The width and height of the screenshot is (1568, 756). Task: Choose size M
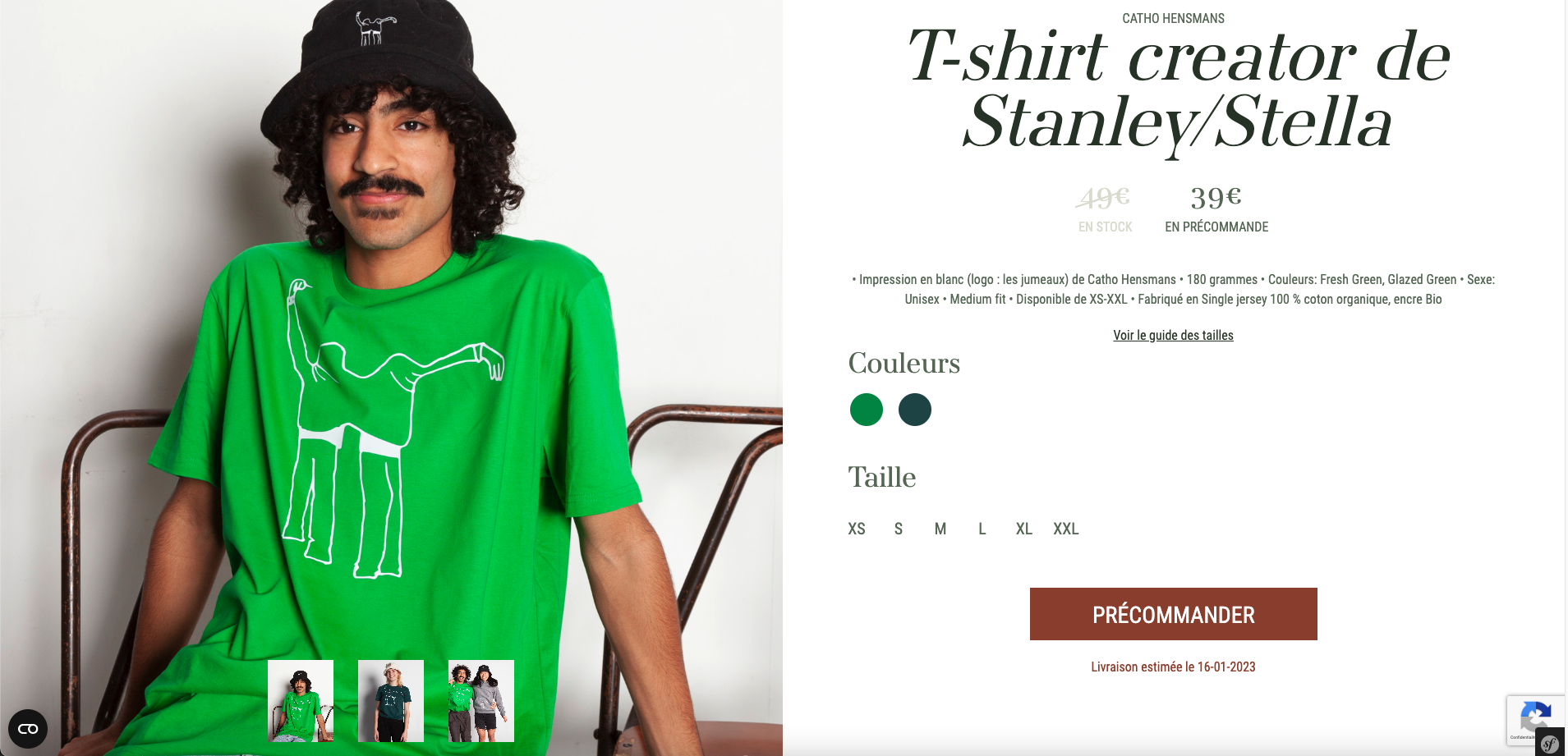pos(940,529)
